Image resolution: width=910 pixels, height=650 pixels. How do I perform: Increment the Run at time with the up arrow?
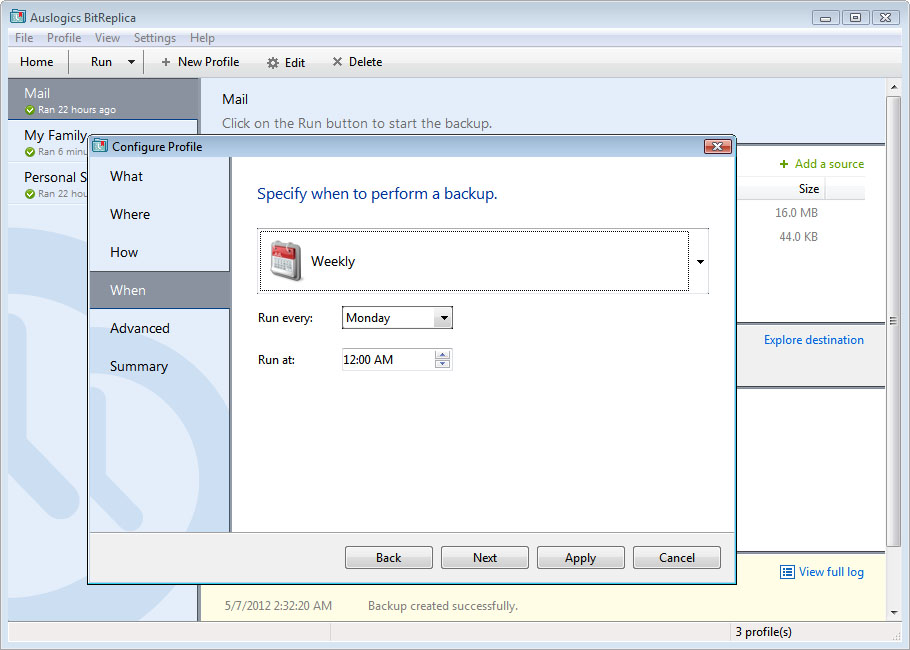[443, 355]
